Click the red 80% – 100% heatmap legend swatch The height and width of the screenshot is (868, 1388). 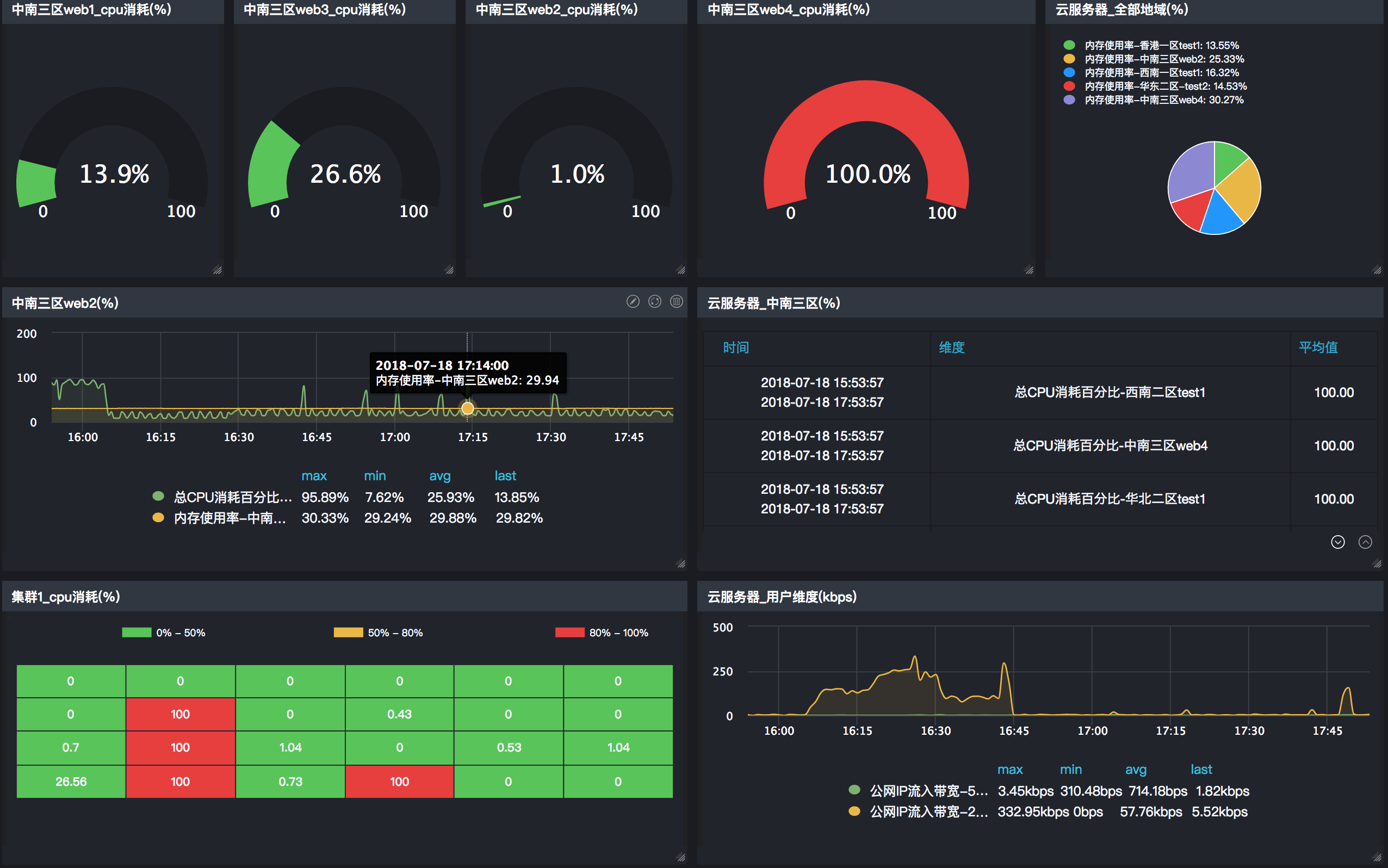click(x=570, y=633)
